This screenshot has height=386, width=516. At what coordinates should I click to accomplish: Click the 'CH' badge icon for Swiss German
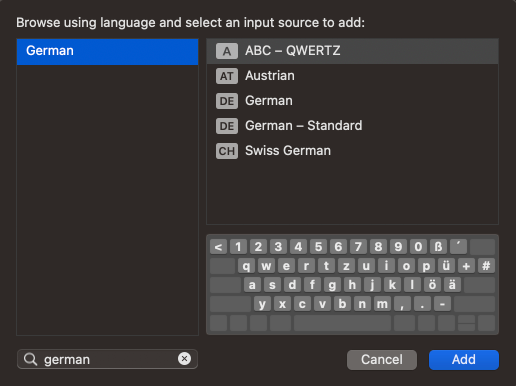coord(227,151)
